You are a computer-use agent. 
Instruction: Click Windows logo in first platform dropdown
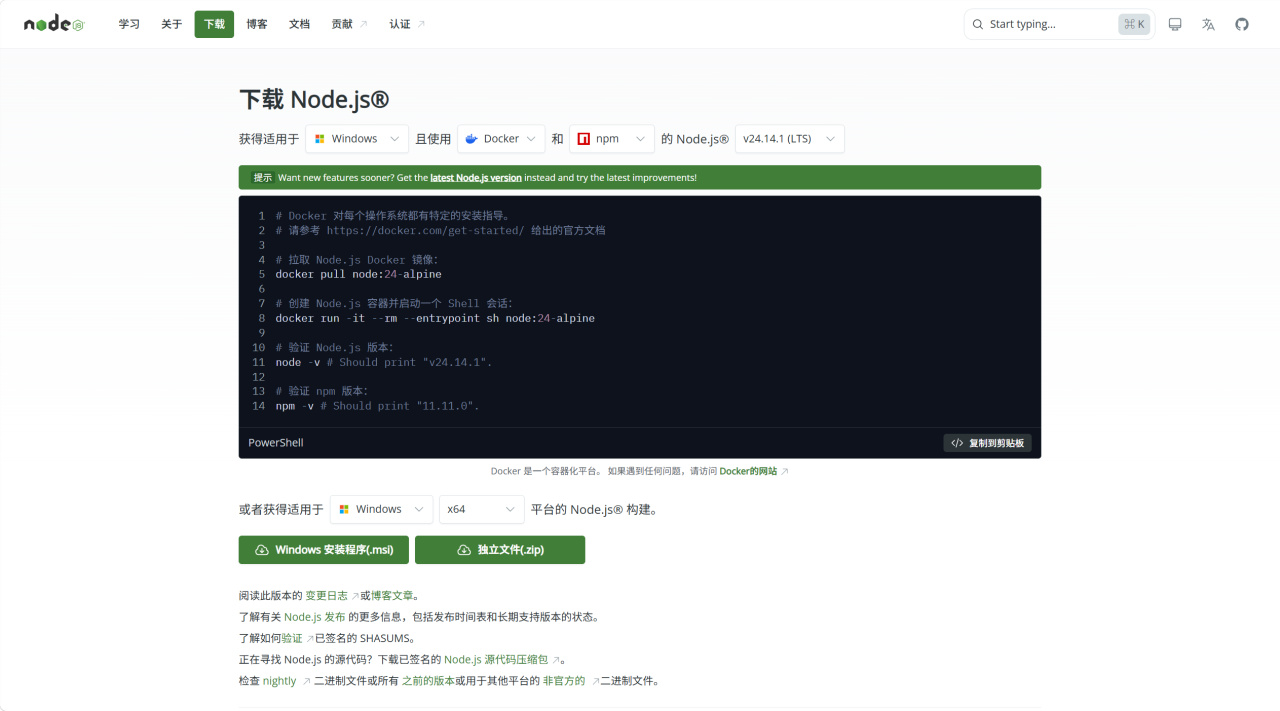click(x=319, y=139)
